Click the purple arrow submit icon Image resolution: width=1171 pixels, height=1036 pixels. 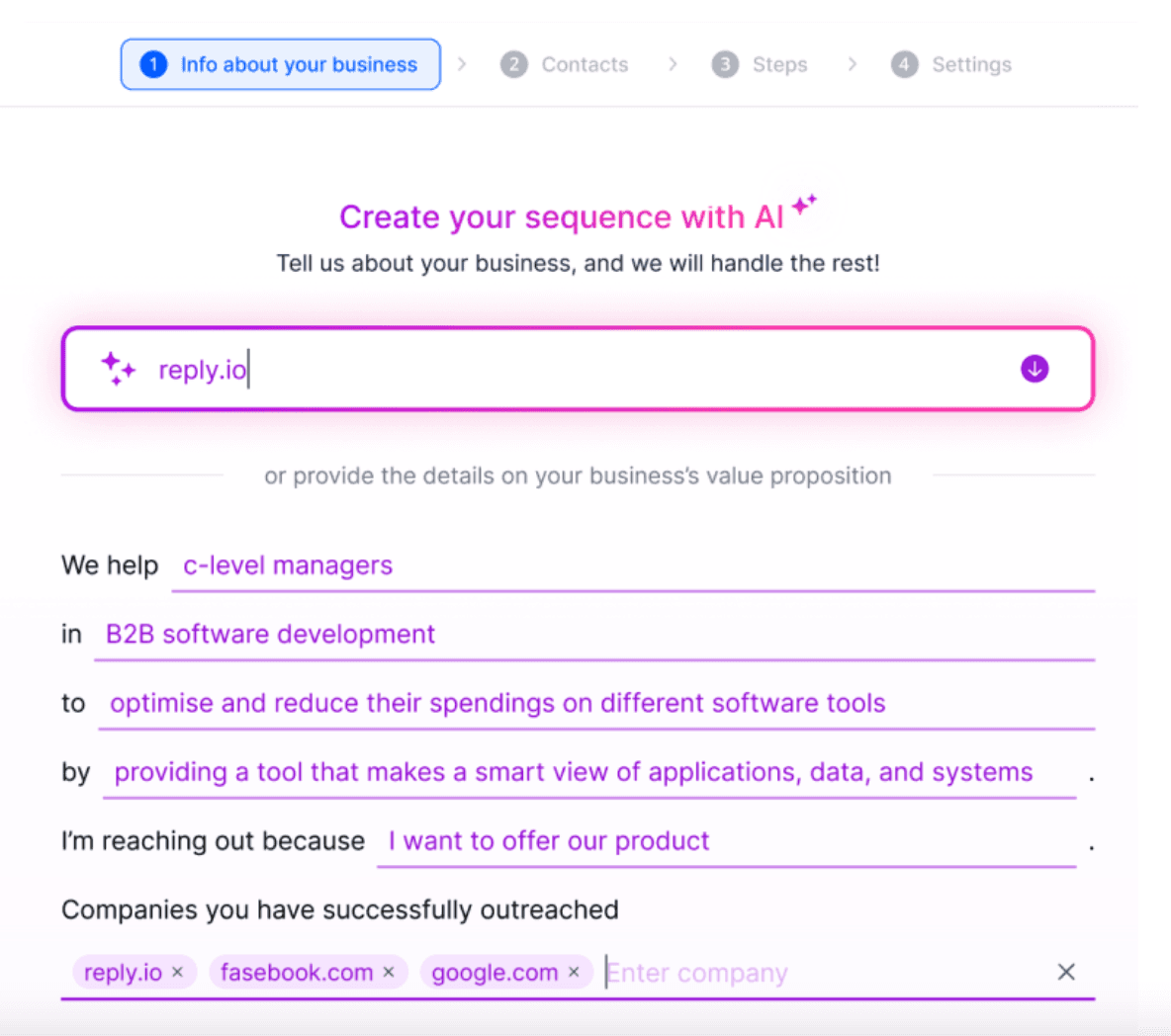(1035, 368)
